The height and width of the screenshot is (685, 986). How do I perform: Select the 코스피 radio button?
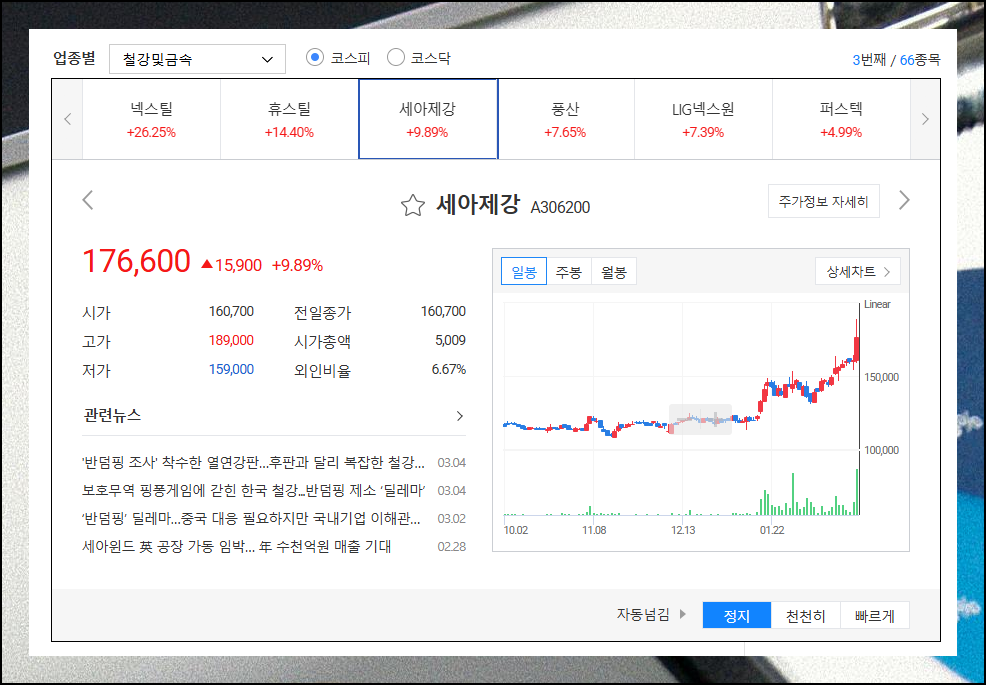[315, 58]
